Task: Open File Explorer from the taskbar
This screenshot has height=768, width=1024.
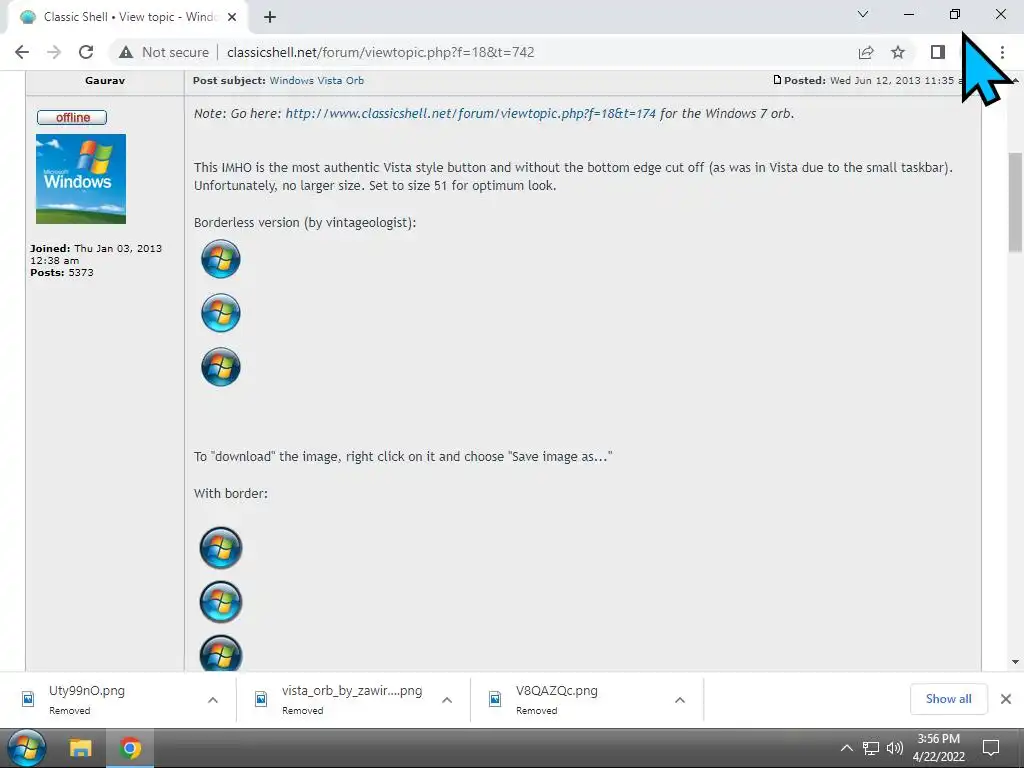Action: 80,748
